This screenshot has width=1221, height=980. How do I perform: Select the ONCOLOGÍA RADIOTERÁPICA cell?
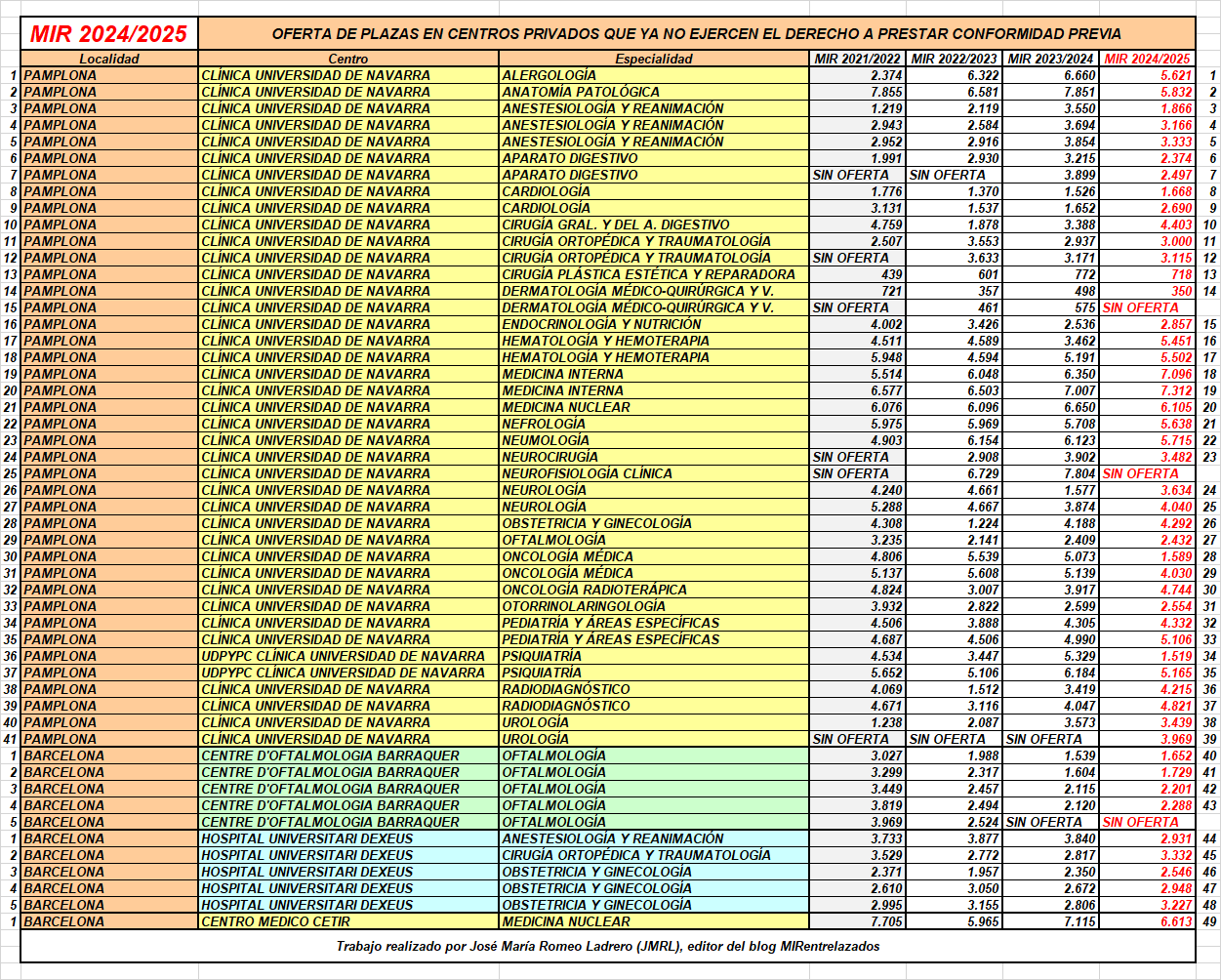[654, 590]
